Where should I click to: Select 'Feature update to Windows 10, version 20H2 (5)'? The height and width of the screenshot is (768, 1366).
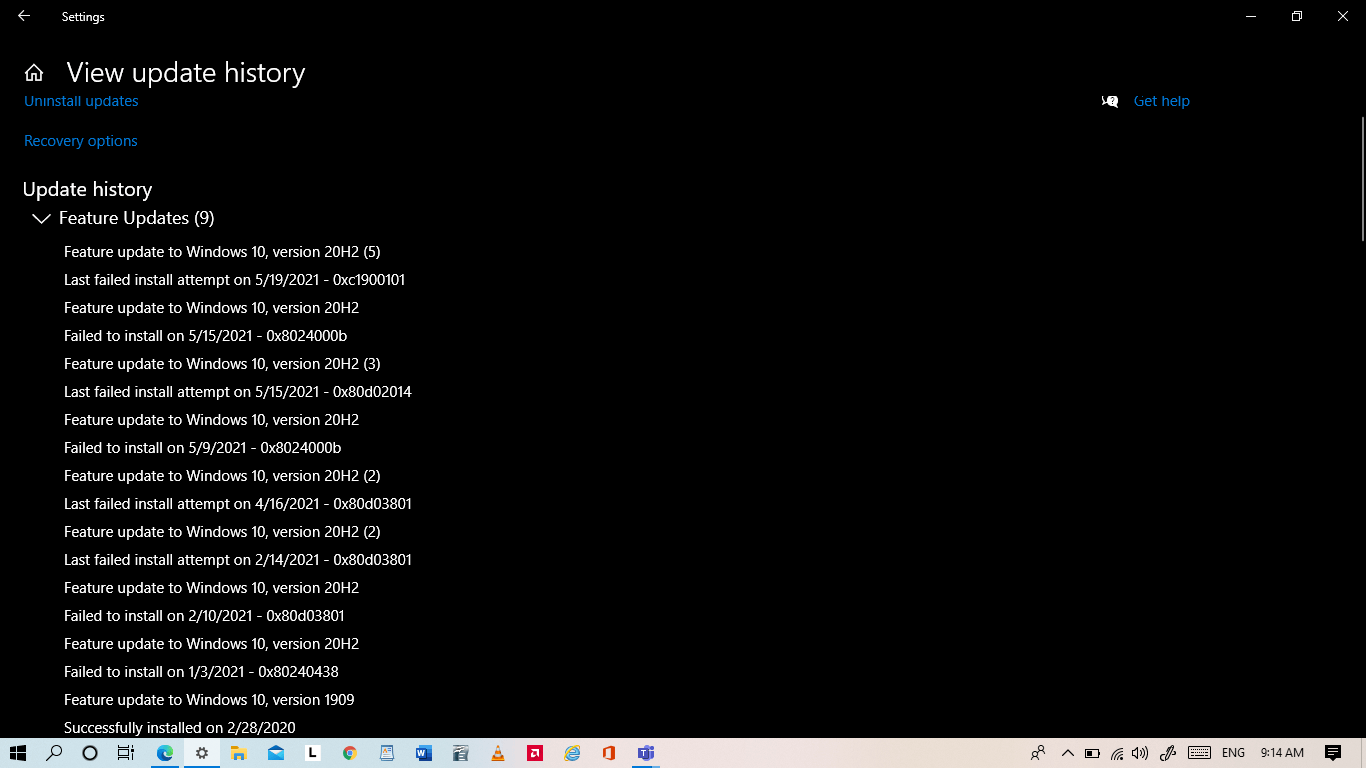pos(222,252)
